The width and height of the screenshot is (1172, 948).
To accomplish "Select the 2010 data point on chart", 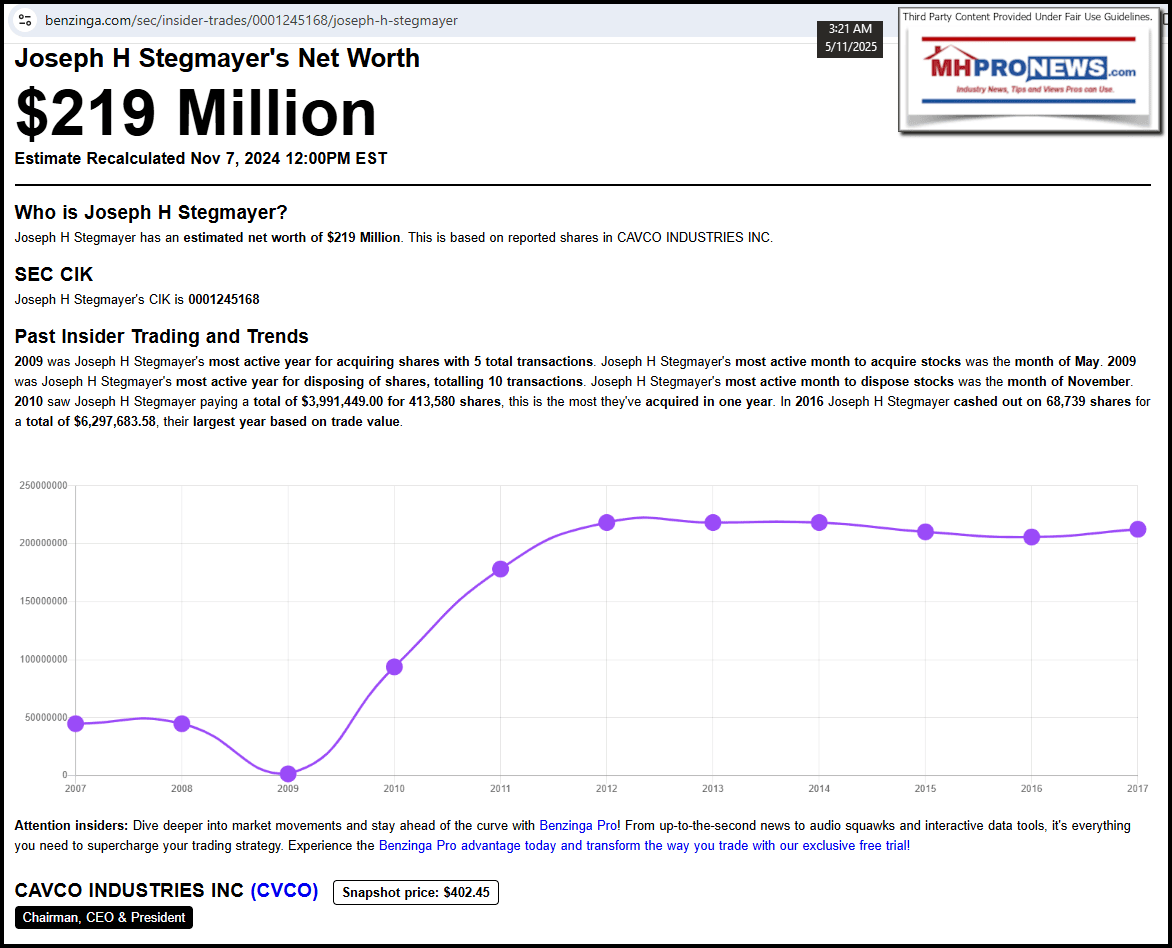I will click(x=394, y=666).
